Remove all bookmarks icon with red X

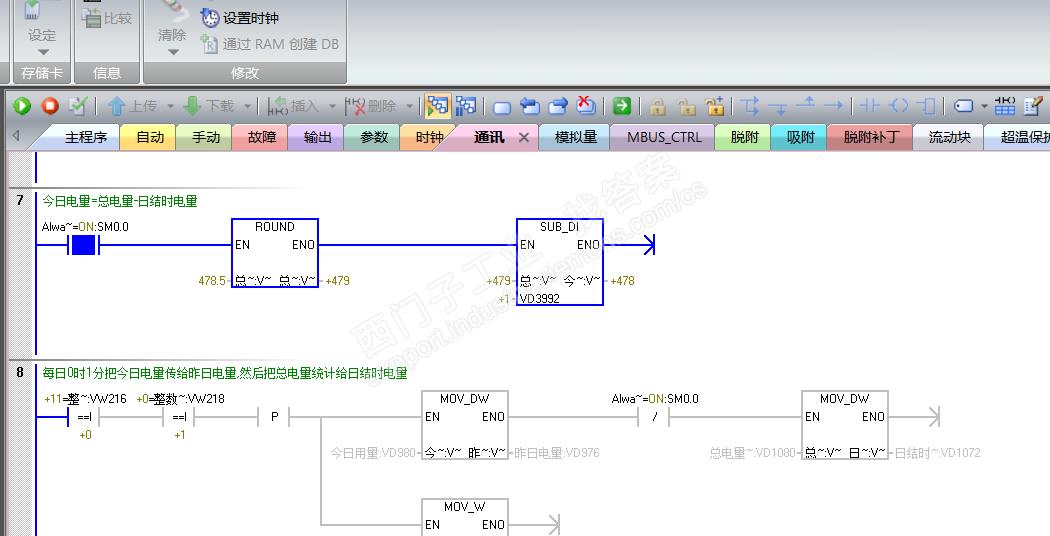586,105
